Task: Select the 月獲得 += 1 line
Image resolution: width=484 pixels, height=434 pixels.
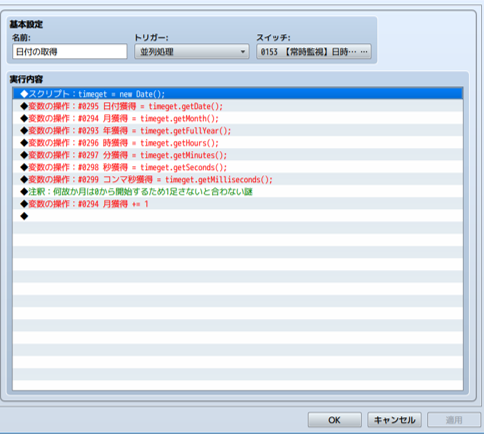Action: click(x=238, y=204)
